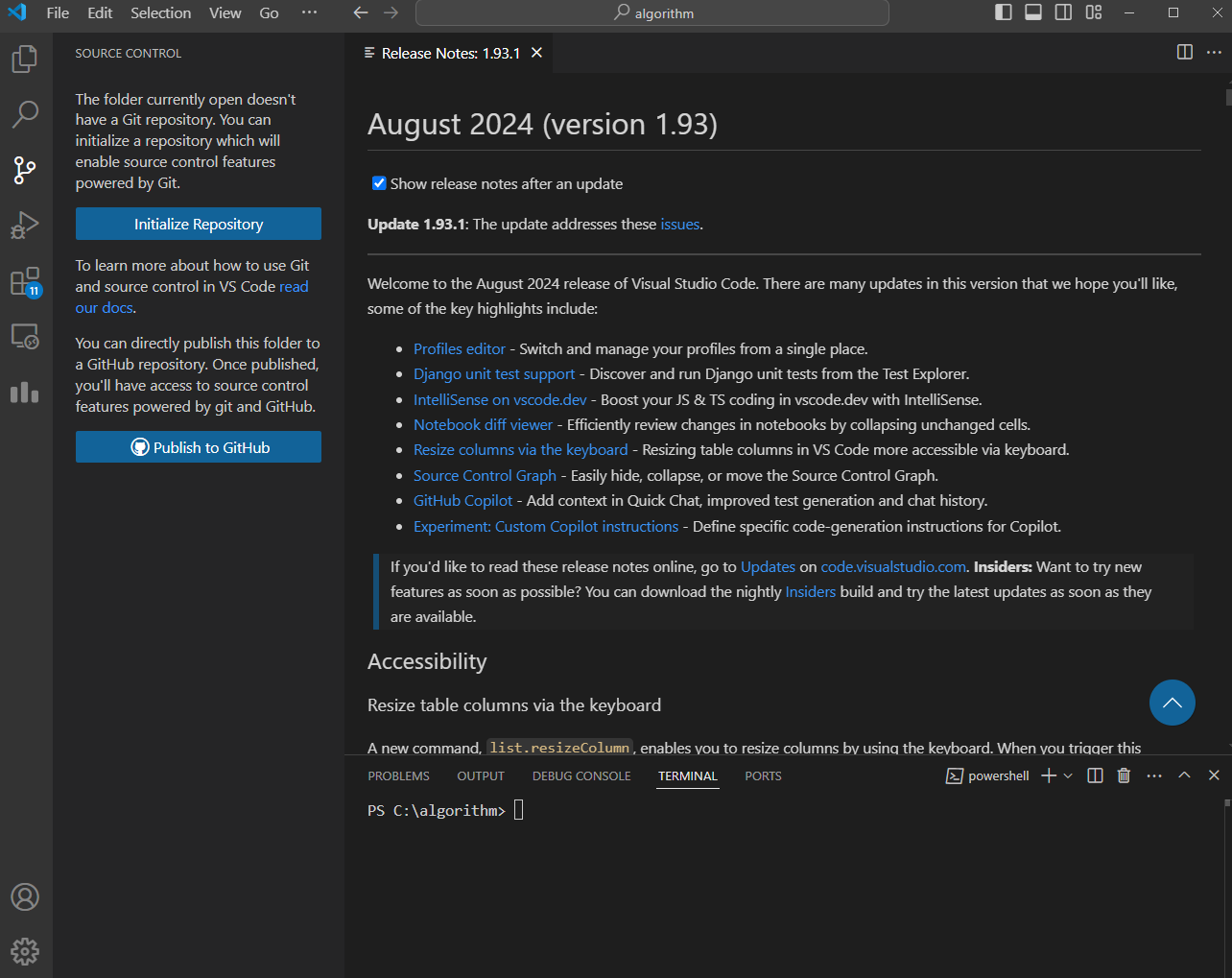
Task: Go forward with the right arrow
Action: (x=391, y=12)
